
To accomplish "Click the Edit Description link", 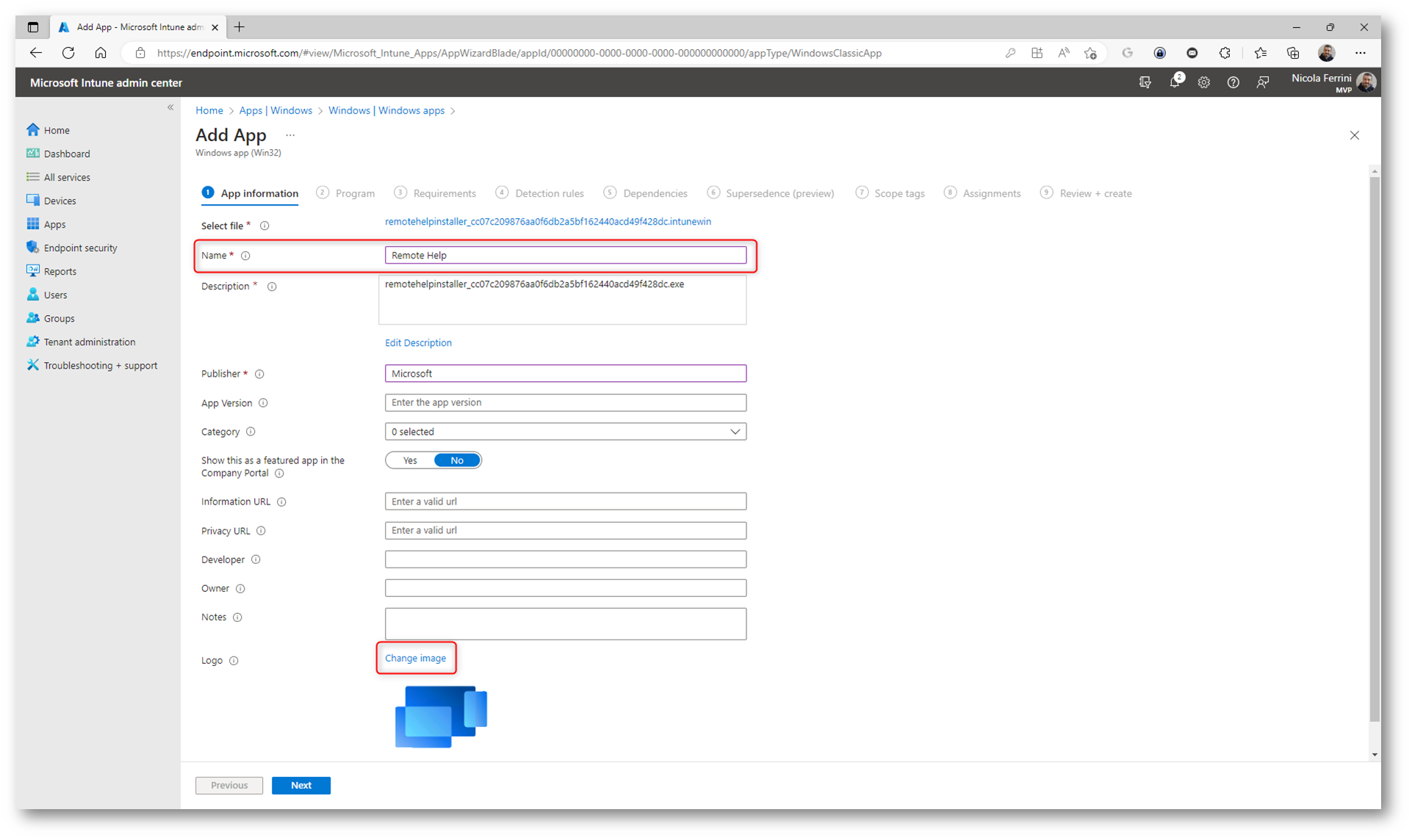I will [x=418, y=343].
